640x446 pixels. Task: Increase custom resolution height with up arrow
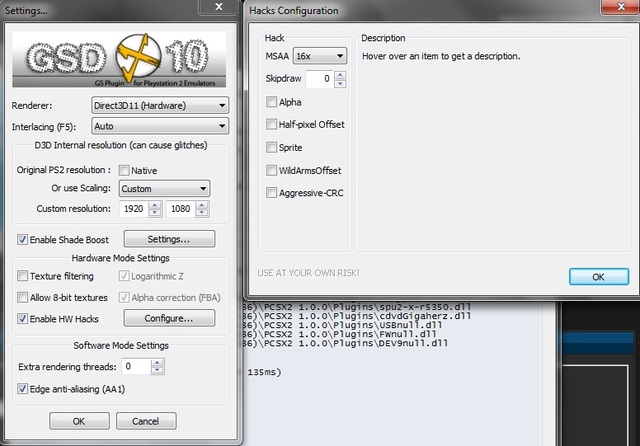pyautogui.click(x=202, y=204)
